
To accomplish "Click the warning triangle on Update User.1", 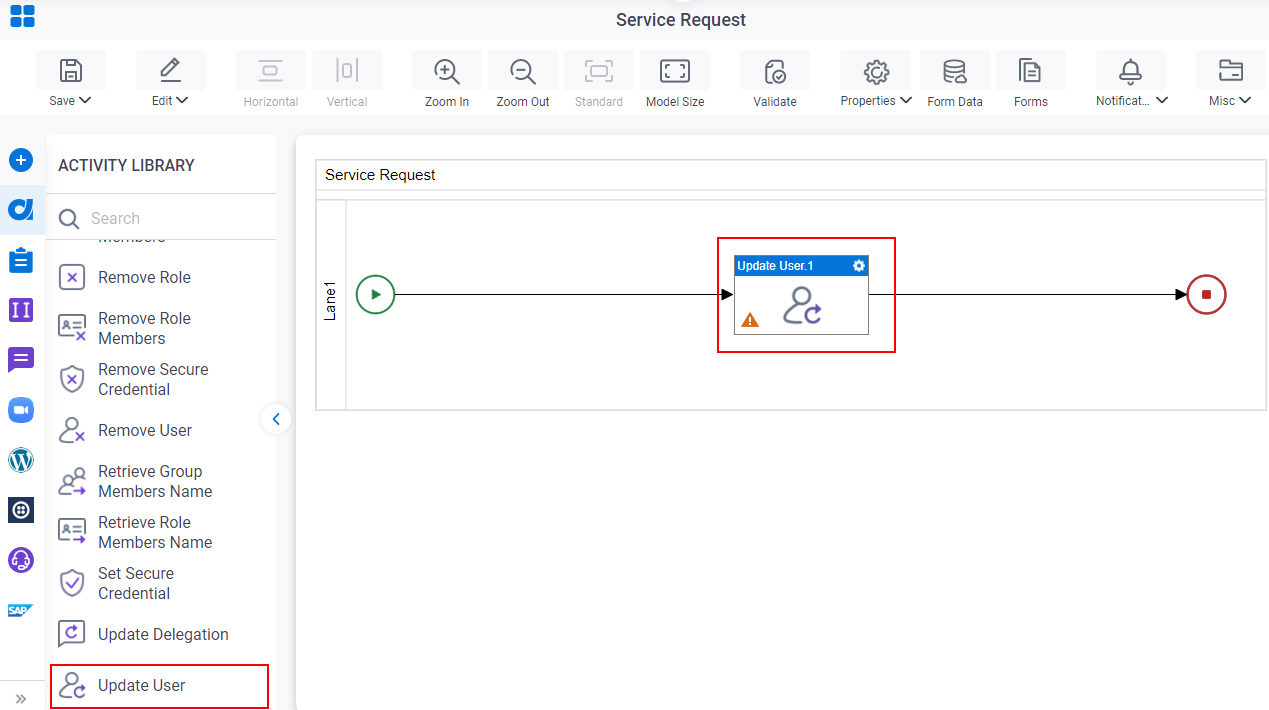I will tap(750, 320).
